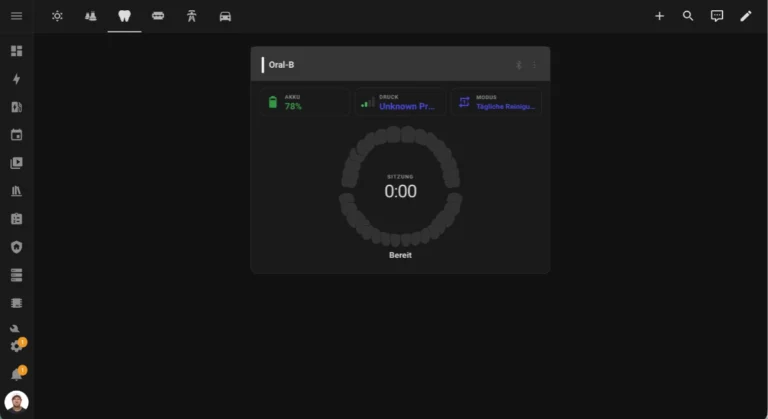Open the calendar panel in sidebar
Viewport: 768px width, 419px height.
[16, 135]
